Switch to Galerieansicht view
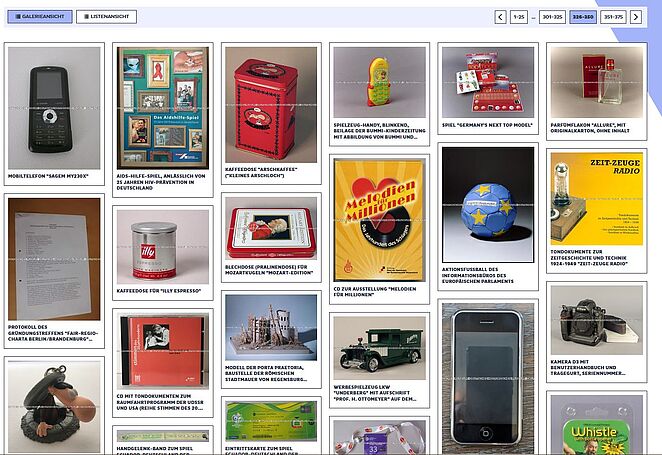Screen dimensions: 662x455 (x=40, y=16)
